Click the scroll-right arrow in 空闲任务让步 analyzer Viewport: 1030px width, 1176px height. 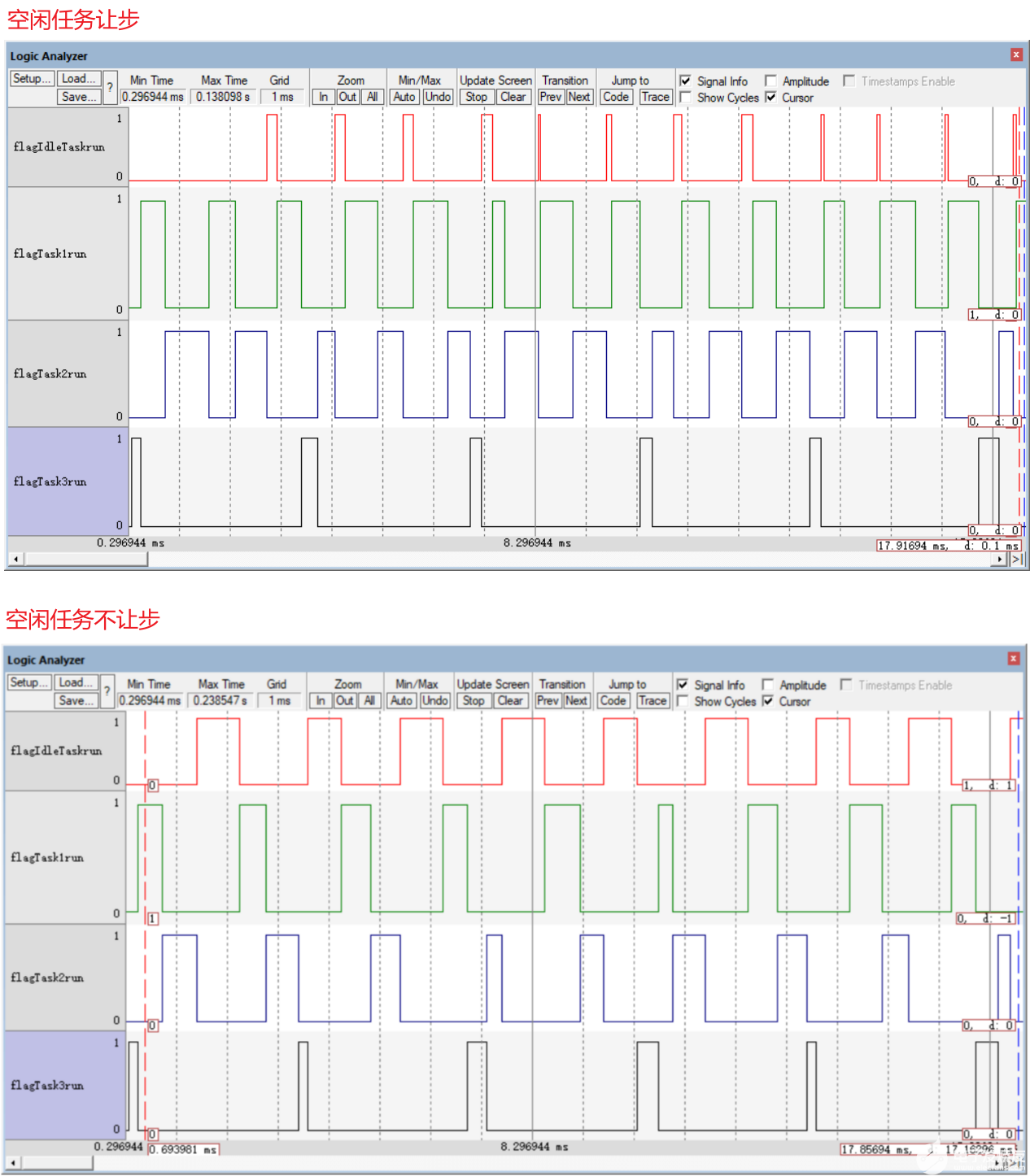pos(1001,559)
